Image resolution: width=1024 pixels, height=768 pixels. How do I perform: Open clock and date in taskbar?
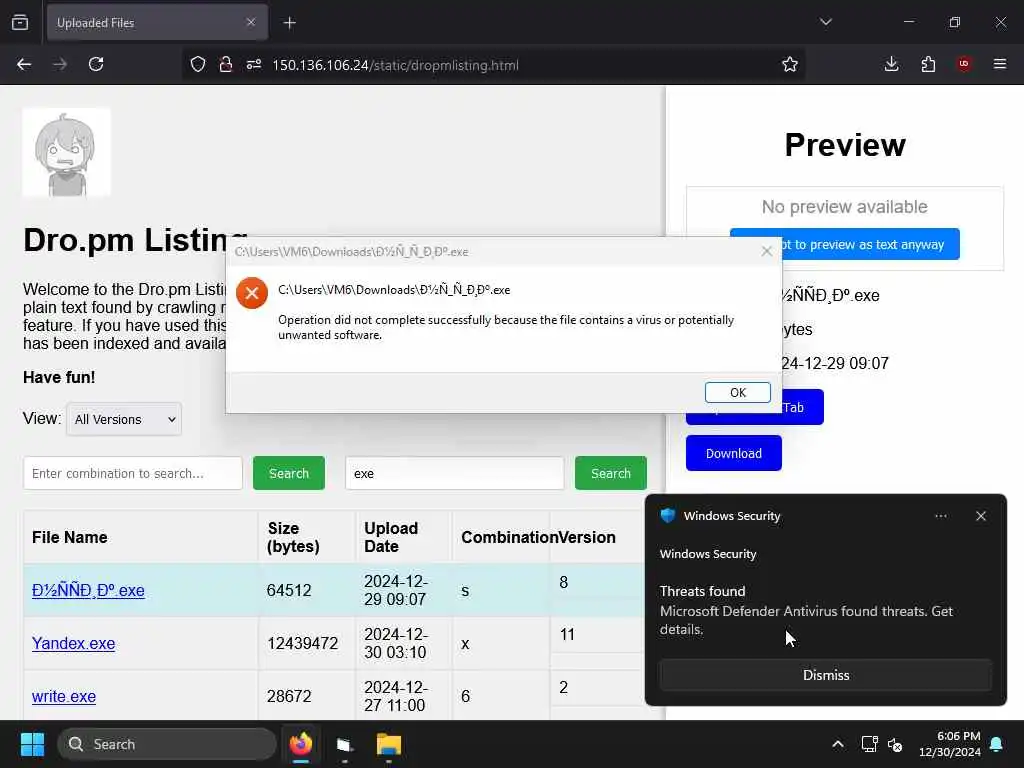click(x=949, y=744)
